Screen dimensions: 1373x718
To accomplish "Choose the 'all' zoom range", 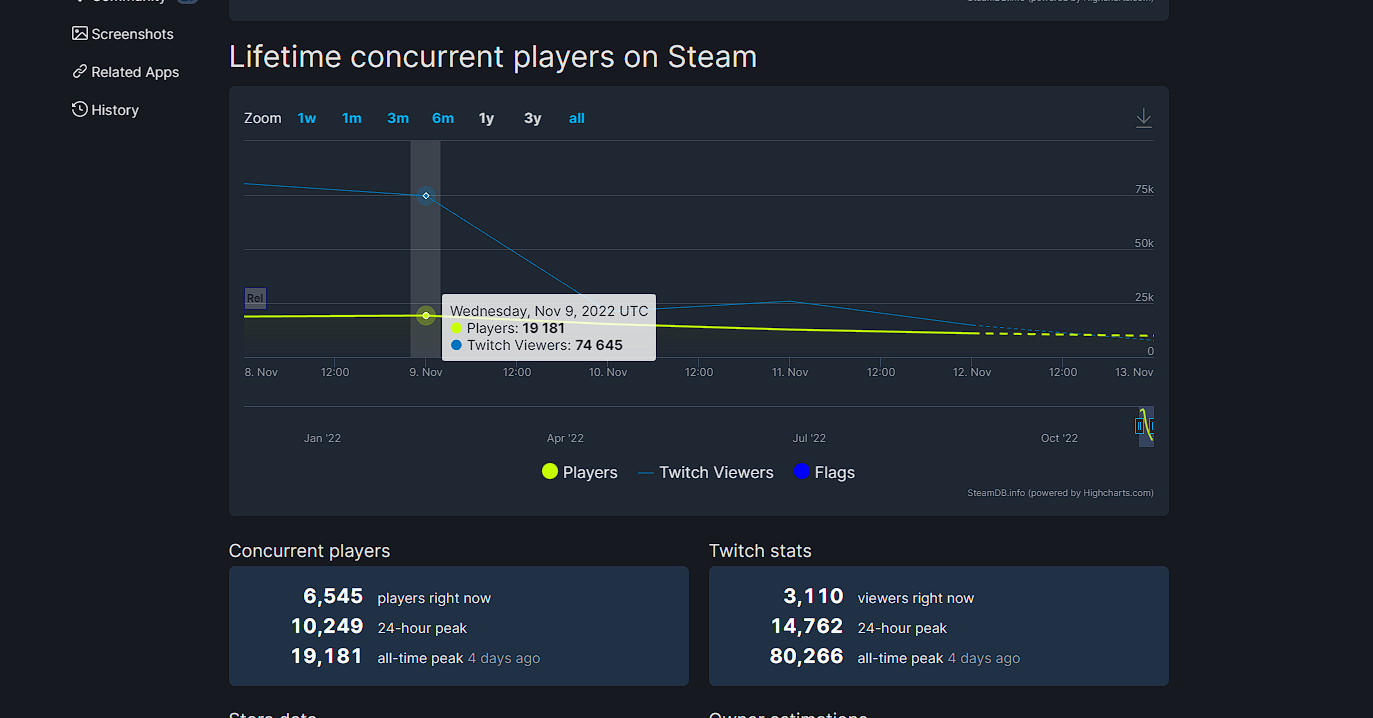I will [577, 118].
